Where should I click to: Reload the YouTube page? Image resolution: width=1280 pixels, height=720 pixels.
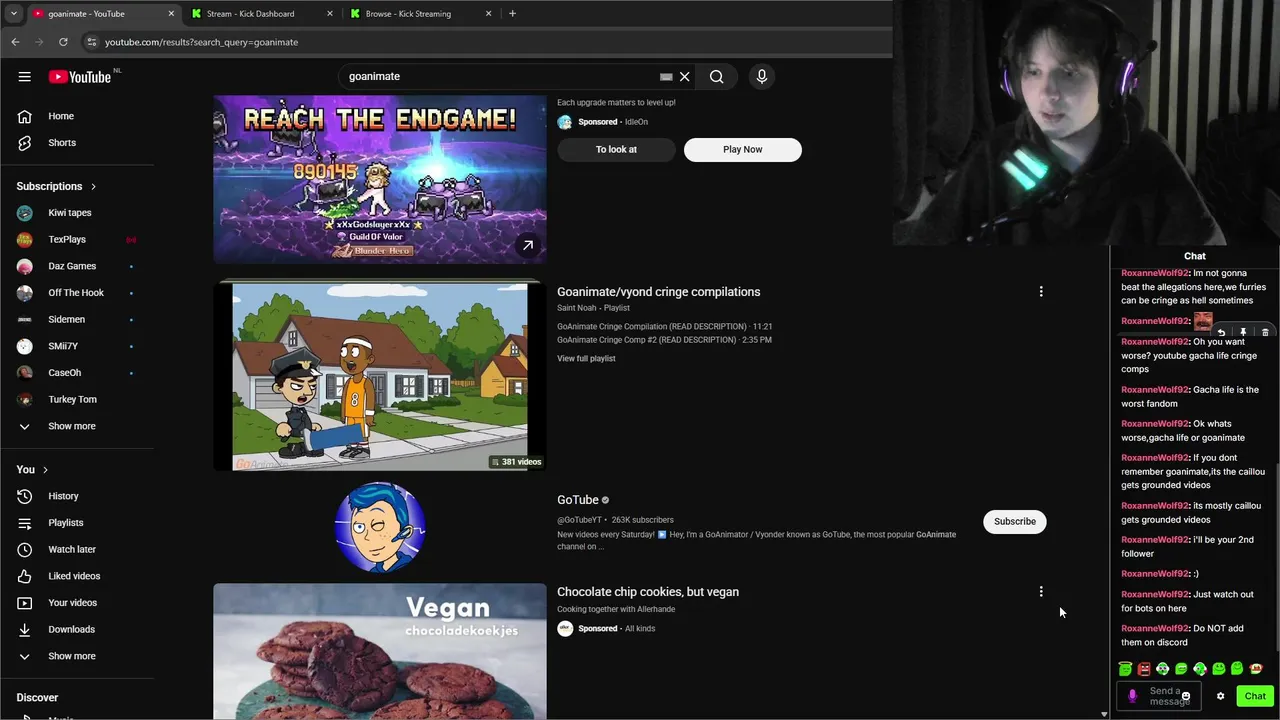tap(63, 42)
